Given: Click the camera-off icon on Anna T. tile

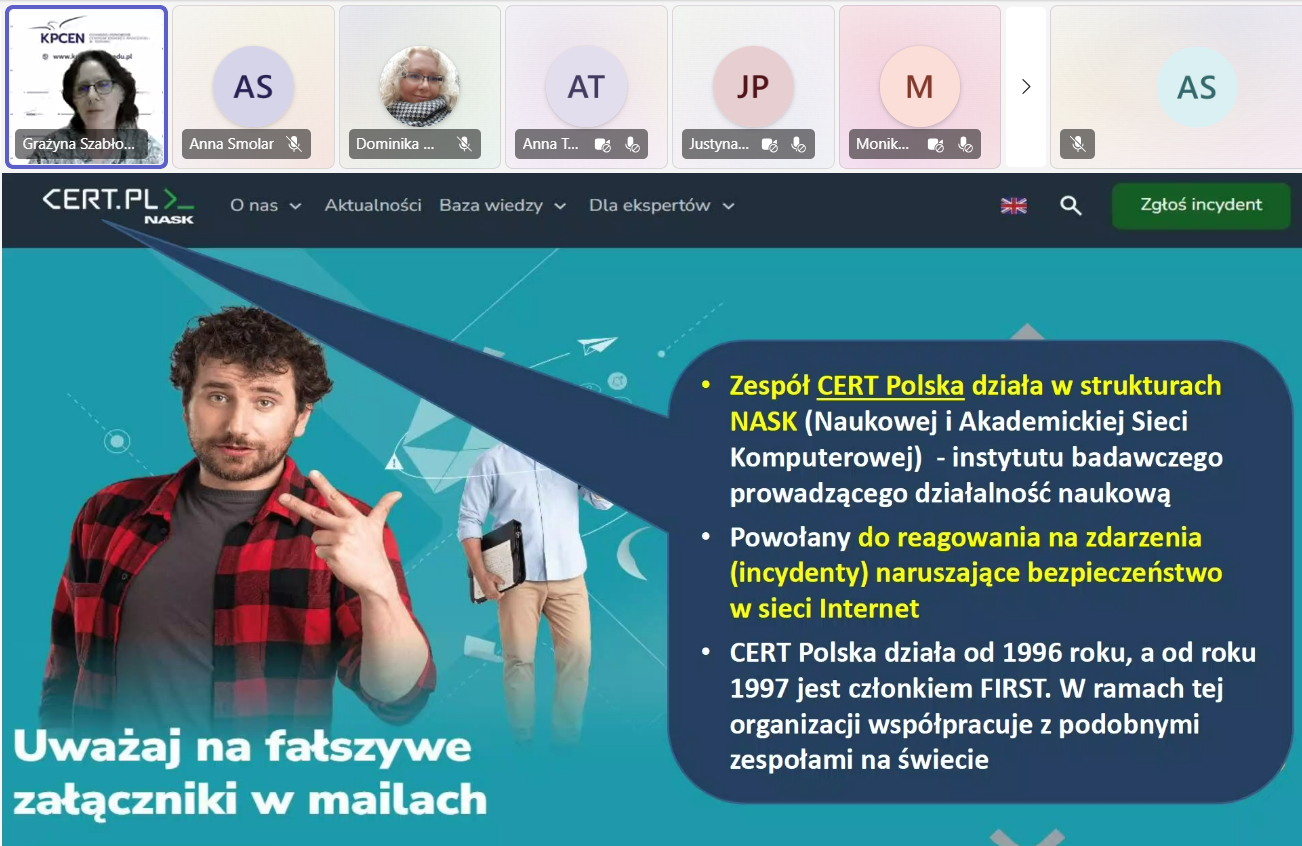Looking at the screenshot, I should tap(603, 144).
